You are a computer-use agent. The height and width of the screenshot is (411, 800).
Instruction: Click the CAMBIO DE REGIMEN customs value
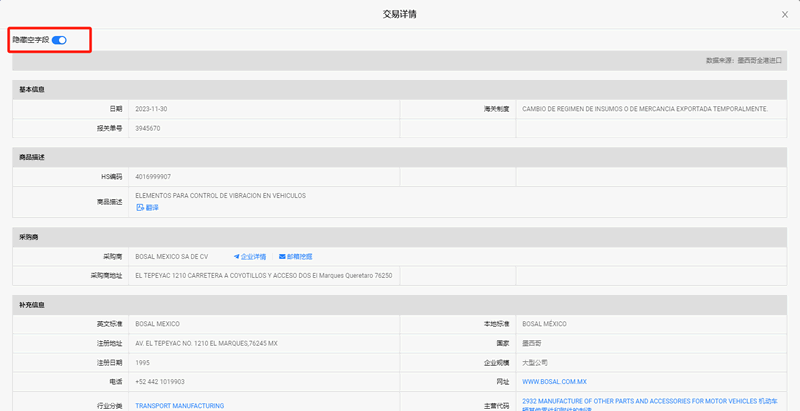point(645,109)
